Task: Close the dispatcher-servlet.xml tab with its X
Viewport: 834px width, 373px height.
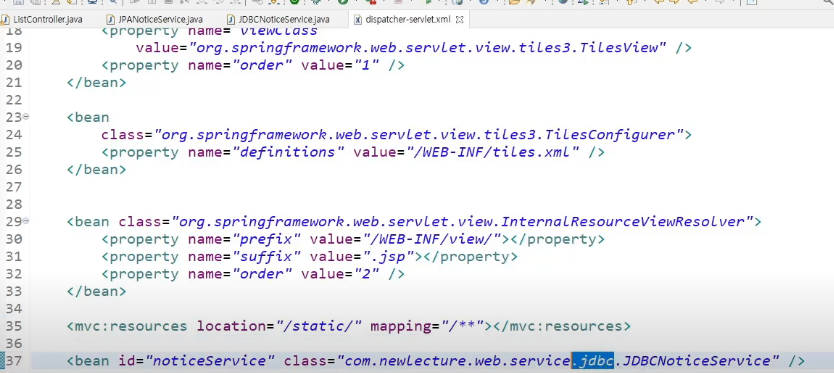Action: 460,20
